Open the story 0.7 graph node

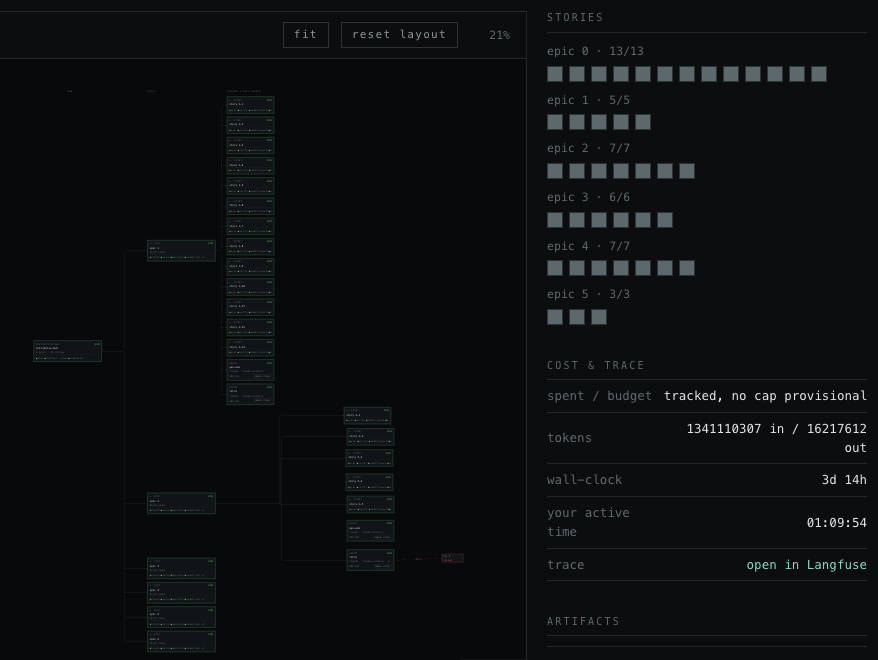pos(250,227)
